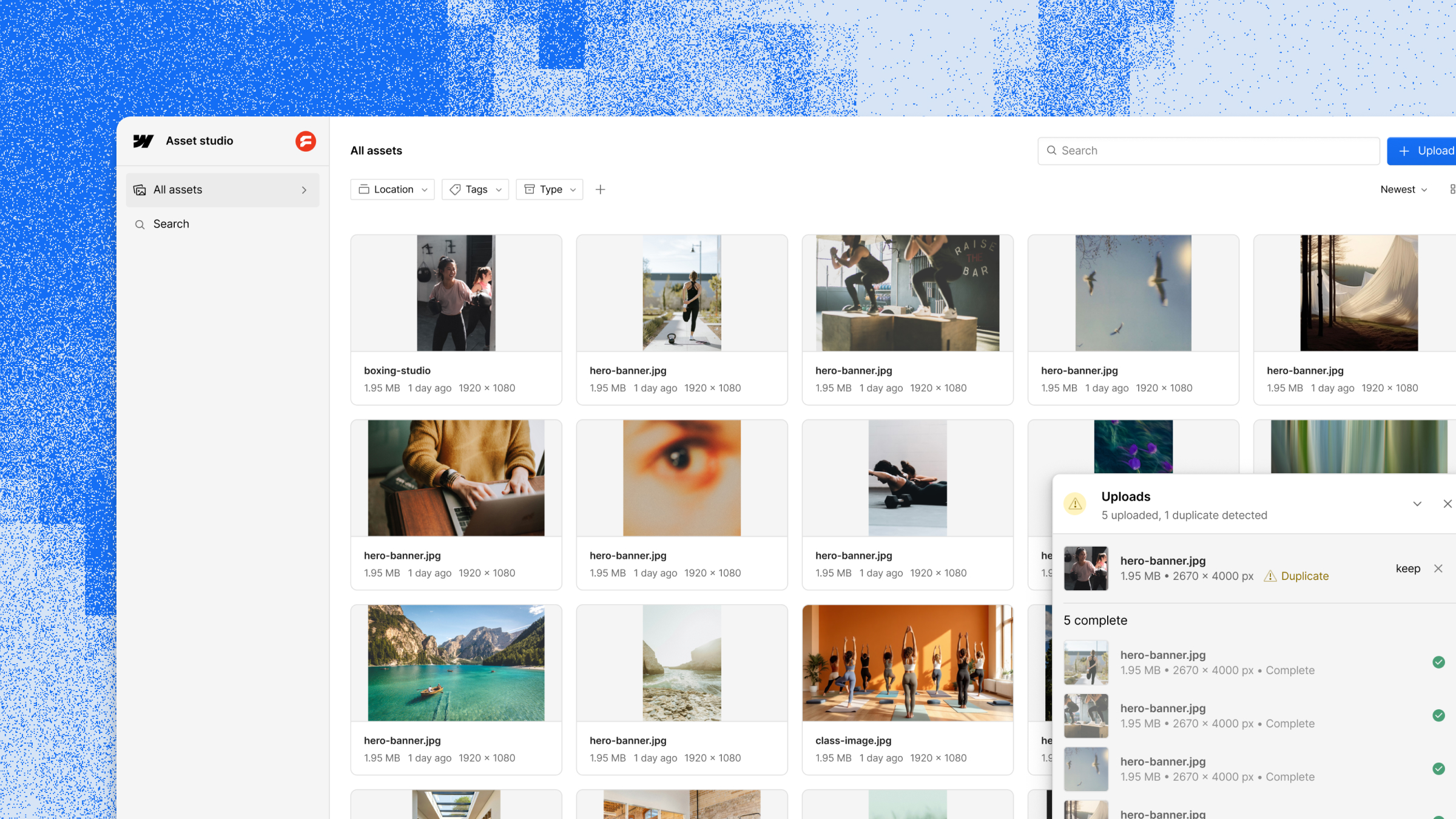Click the Uploads warning triangle icon
Viewport: 1456px width, 819px height.
(1075, 504)
